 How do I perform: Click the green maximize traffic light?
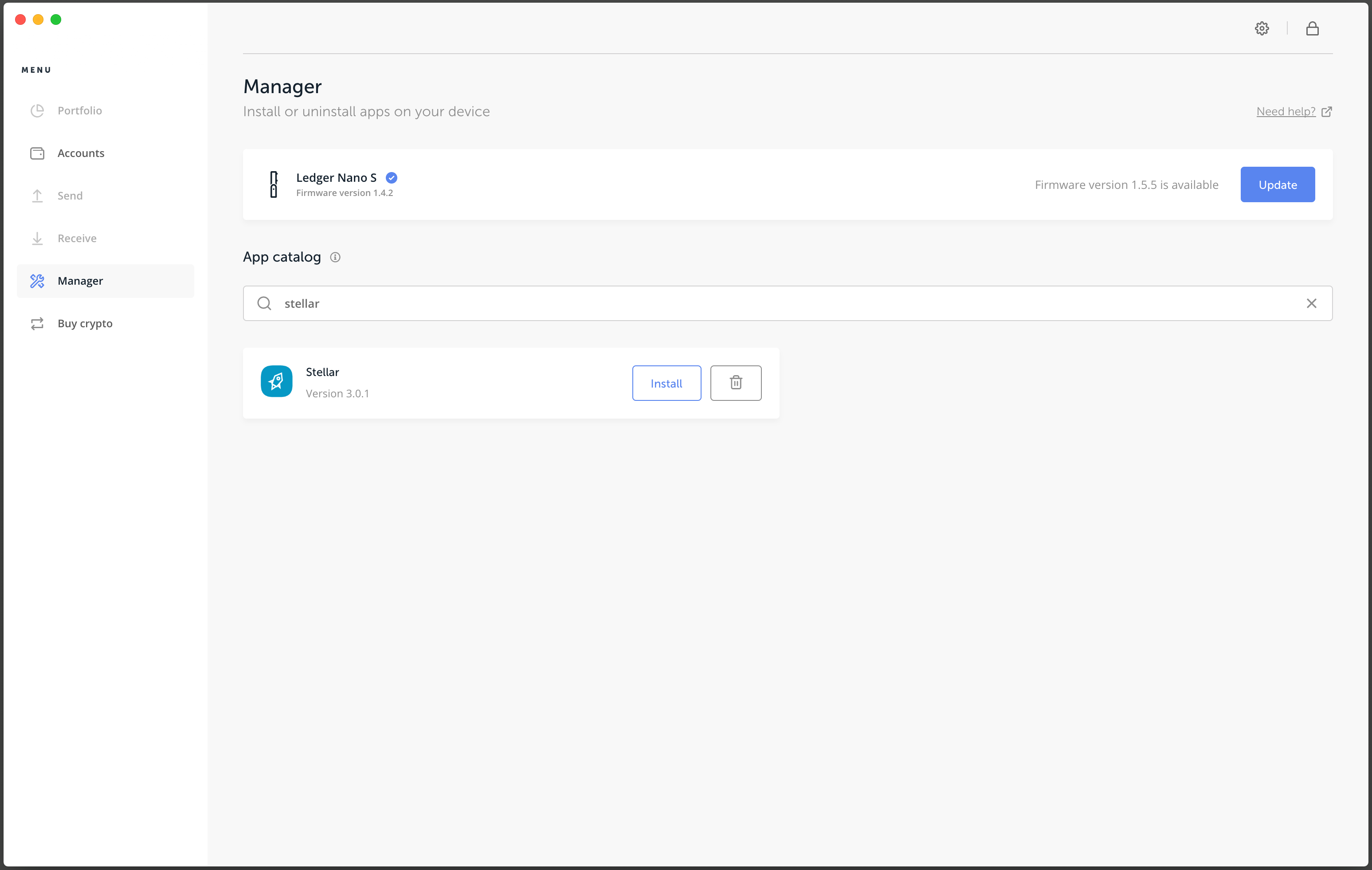[x=56, y=19]
